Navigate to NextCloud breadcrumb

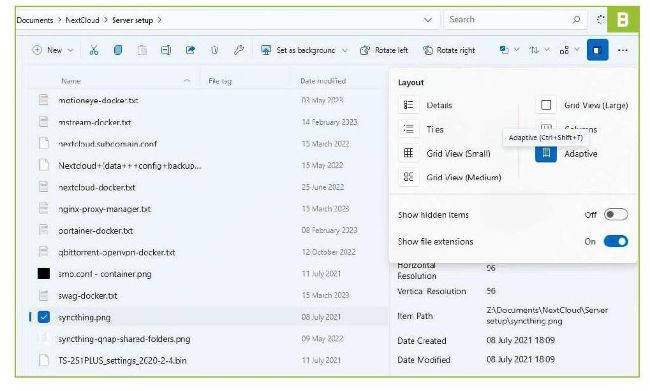tap(82, 20)
